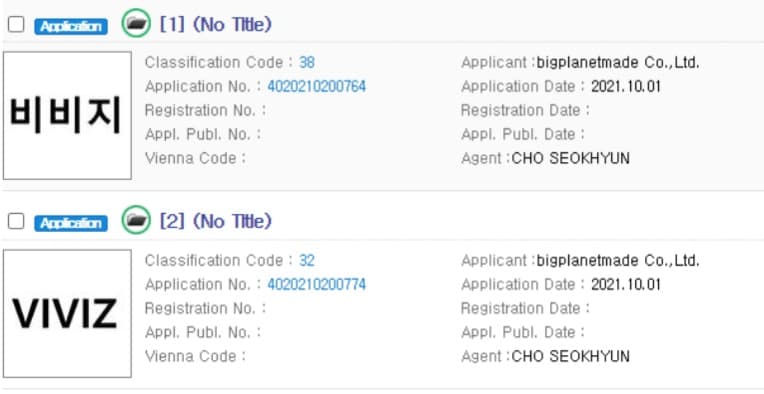
Task: View the VIVIZ trademark thumbnail
Action: coord(67,313)
